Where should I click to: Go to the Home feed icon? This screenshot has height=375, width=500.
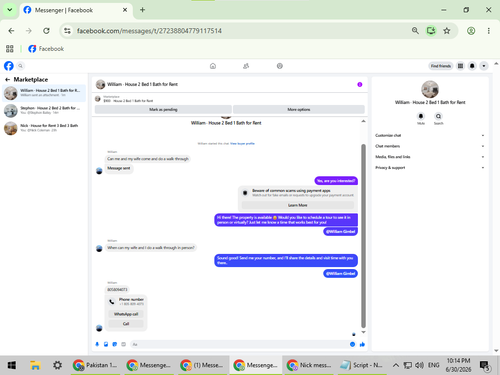pyautogui.click(x=213, y=66)
